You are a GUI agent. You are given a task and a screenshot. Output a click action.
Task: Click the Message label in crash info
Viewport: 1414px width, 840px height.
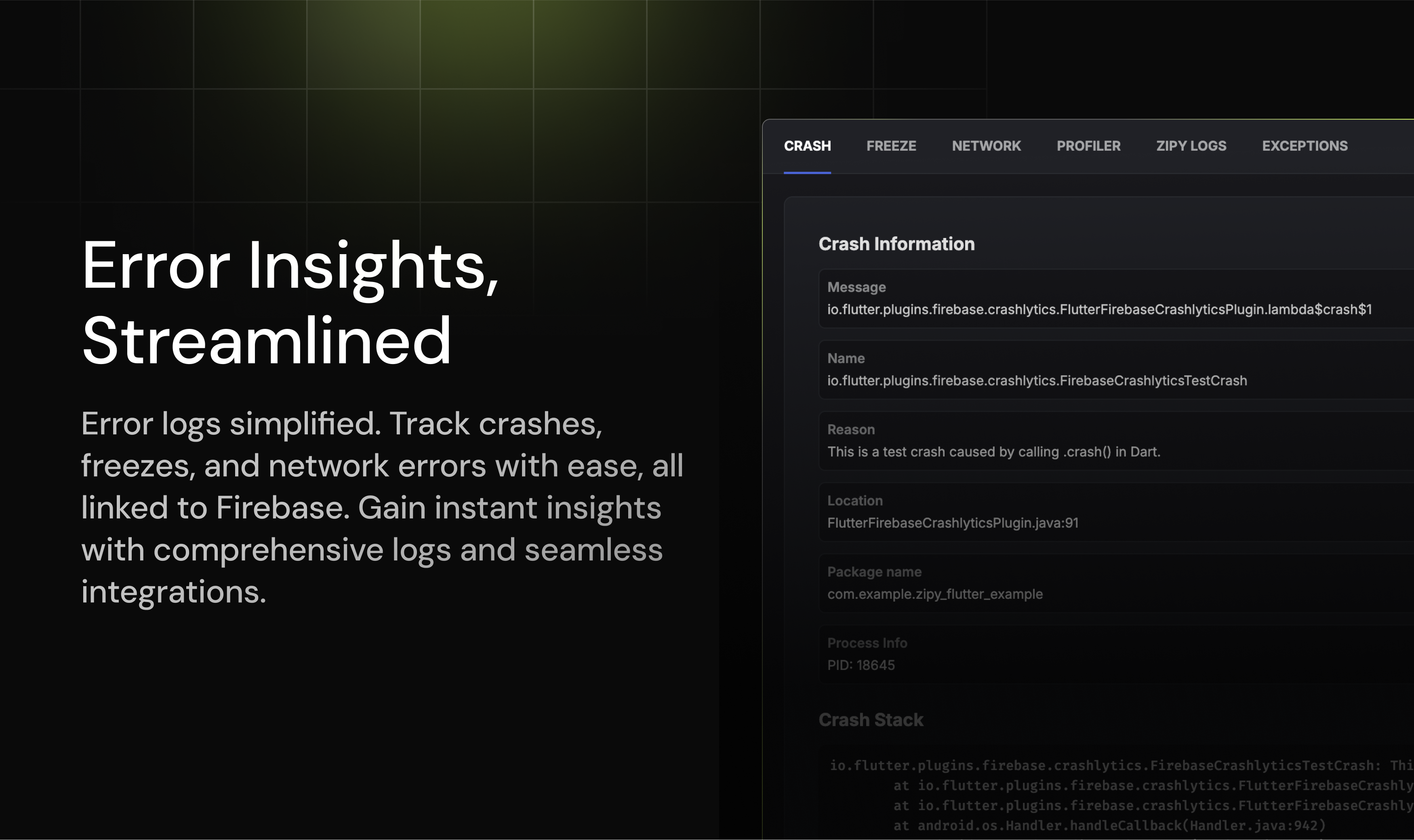856,288
